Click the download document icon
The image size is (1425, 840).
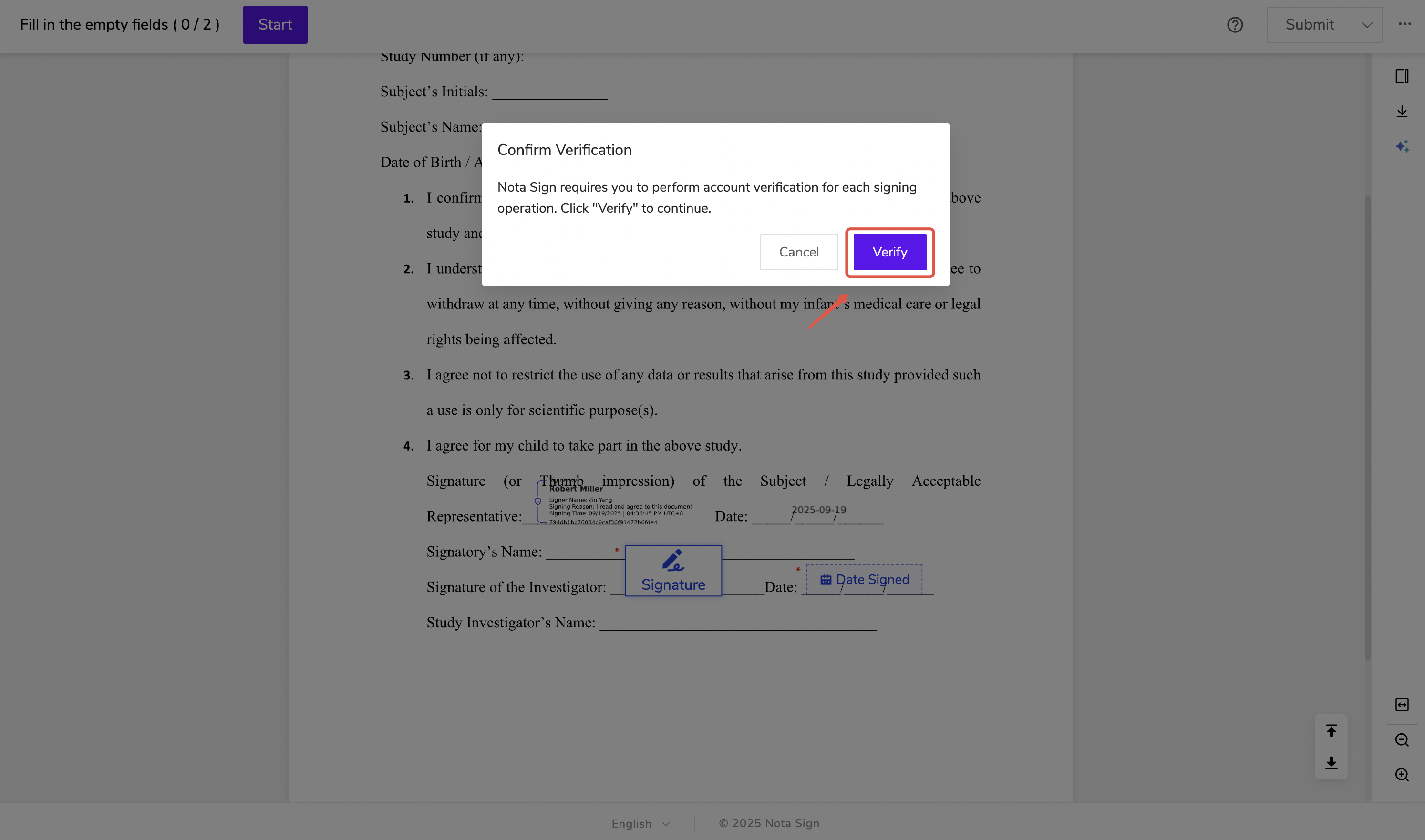(1402, 112)
